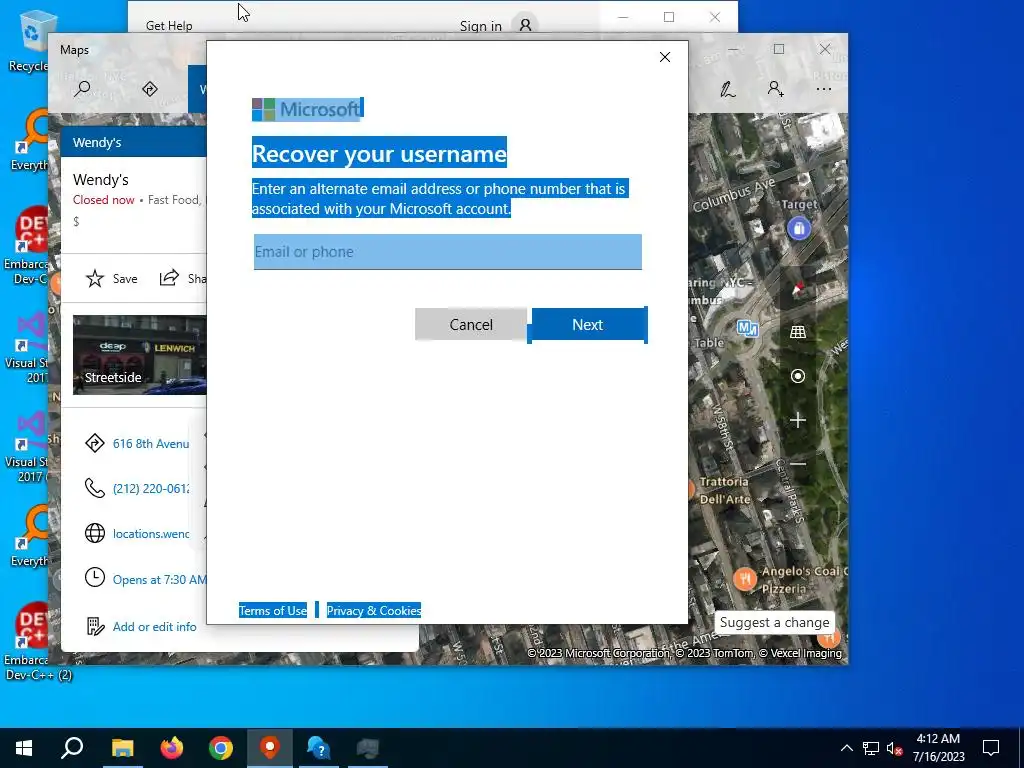The image size is (1024, 768).
Task: Click the globe website icon
Action: [x=95, y=533]
